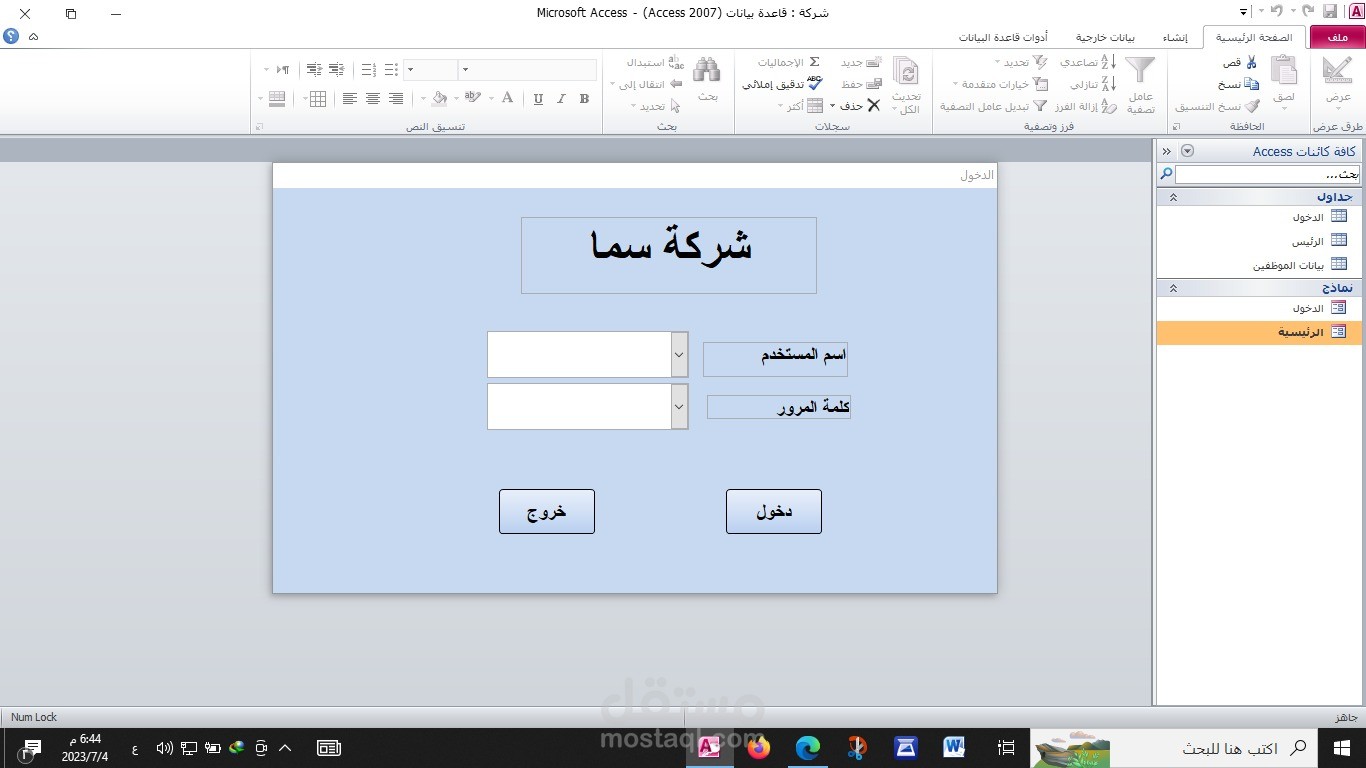The height and width of the screenshot is (768, 1366).
Task: Toggle underline formatting
Action: (538, 98)
